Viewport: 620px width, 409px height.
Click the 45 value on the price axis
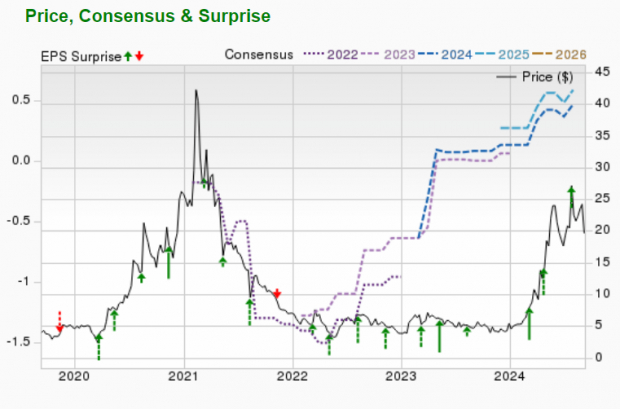[602, 71]
